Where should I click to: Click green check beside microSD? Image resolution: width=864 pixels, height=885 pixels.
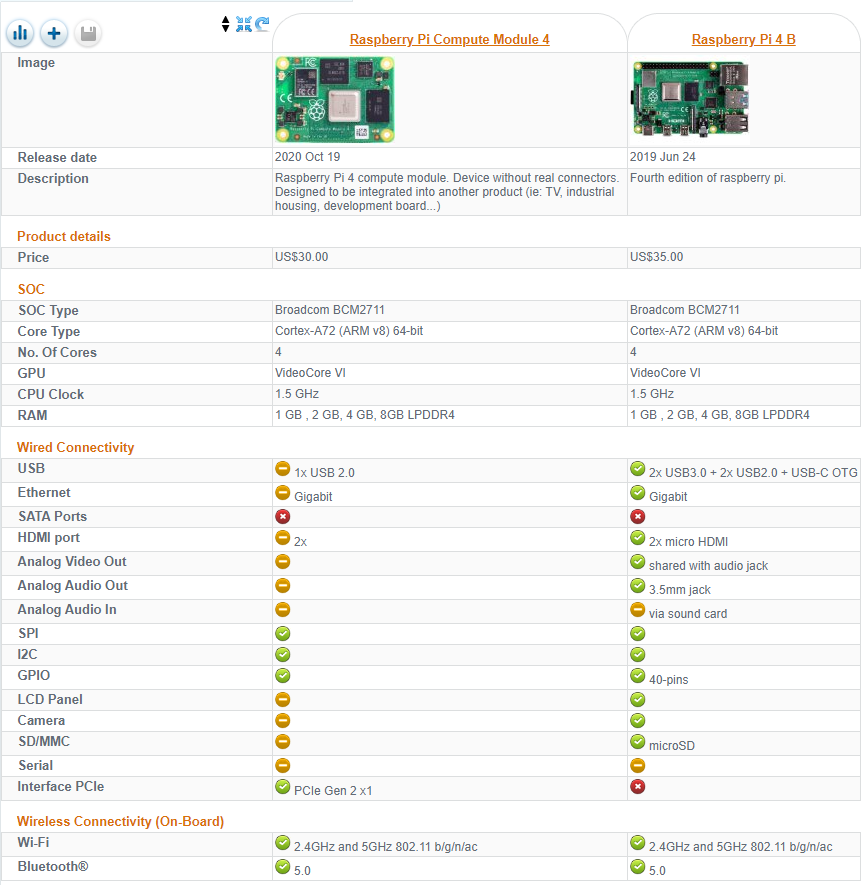pos(638,742)
